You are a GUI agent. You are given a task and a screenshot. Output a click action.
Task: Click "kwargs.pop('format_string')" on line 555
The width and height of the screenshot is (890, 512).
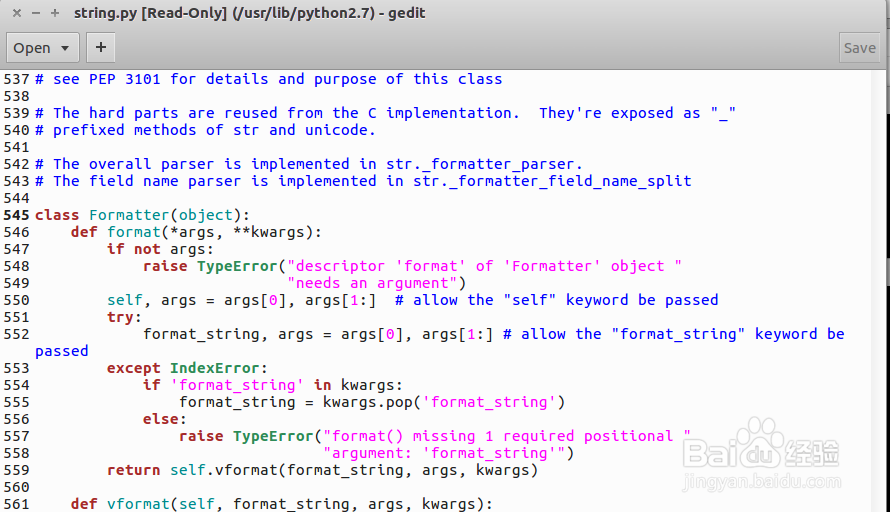[x=444, y=402]
